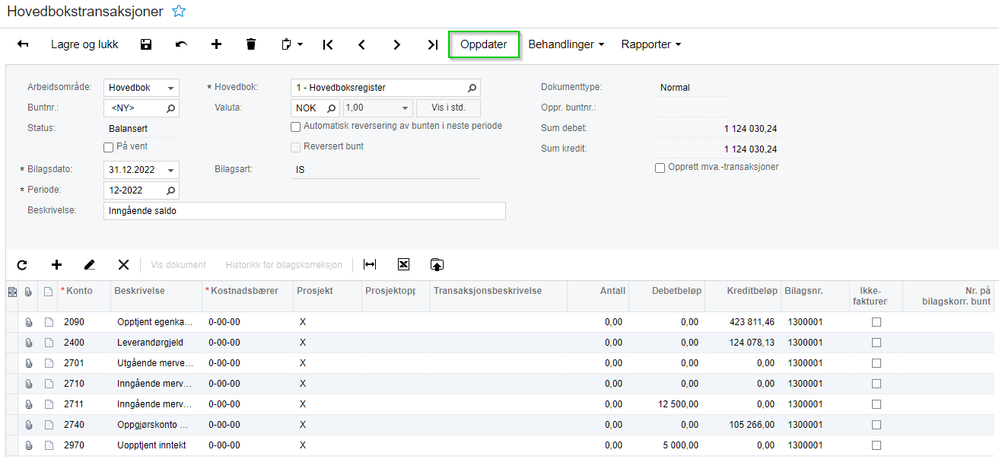This screenshot has width=999, height=457.
Task: Add Hovedbokstransaksjoner to favorites with star icon
Action: click(179, 11)
